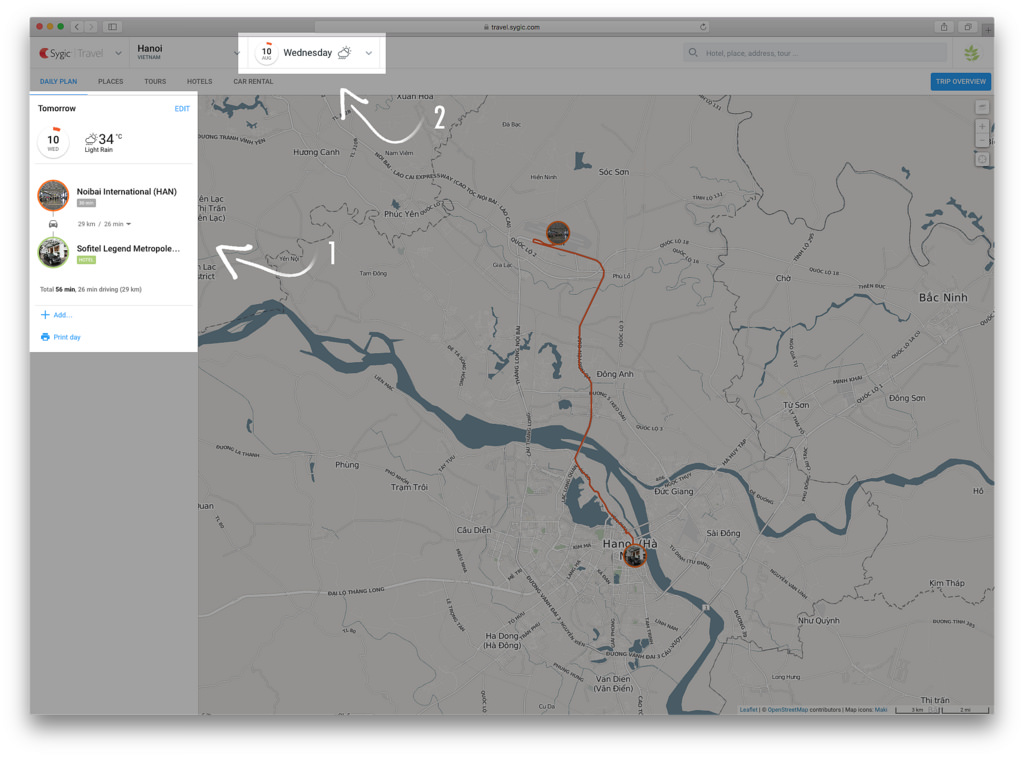Click the plus icon beside Add...

point(45,315)
